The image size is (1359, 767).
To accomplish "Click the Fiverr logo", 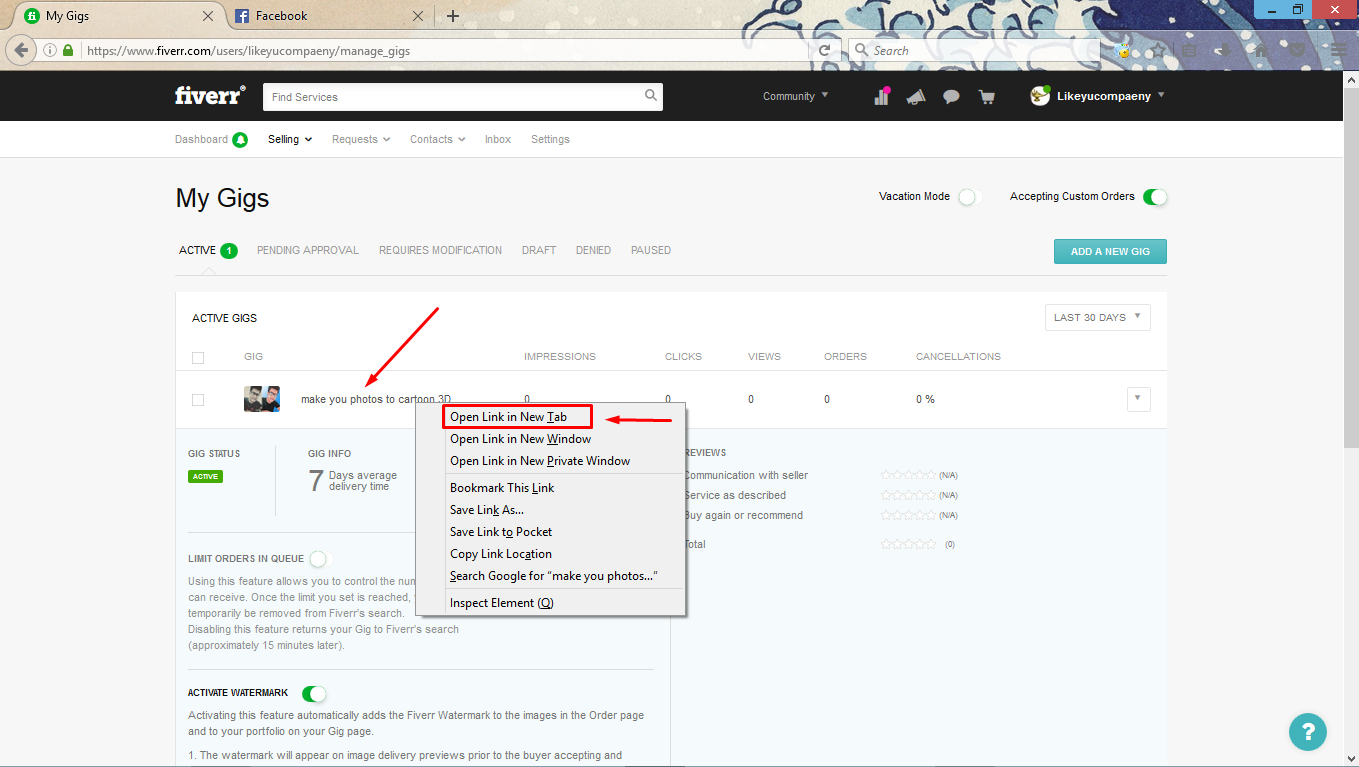I will (209, 96).
